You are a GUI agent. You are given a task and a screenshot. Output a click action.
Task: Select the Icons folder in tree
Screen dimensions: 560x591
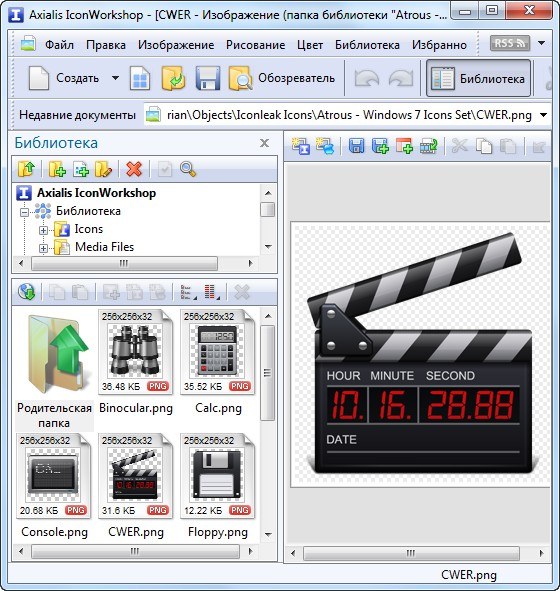89,229
